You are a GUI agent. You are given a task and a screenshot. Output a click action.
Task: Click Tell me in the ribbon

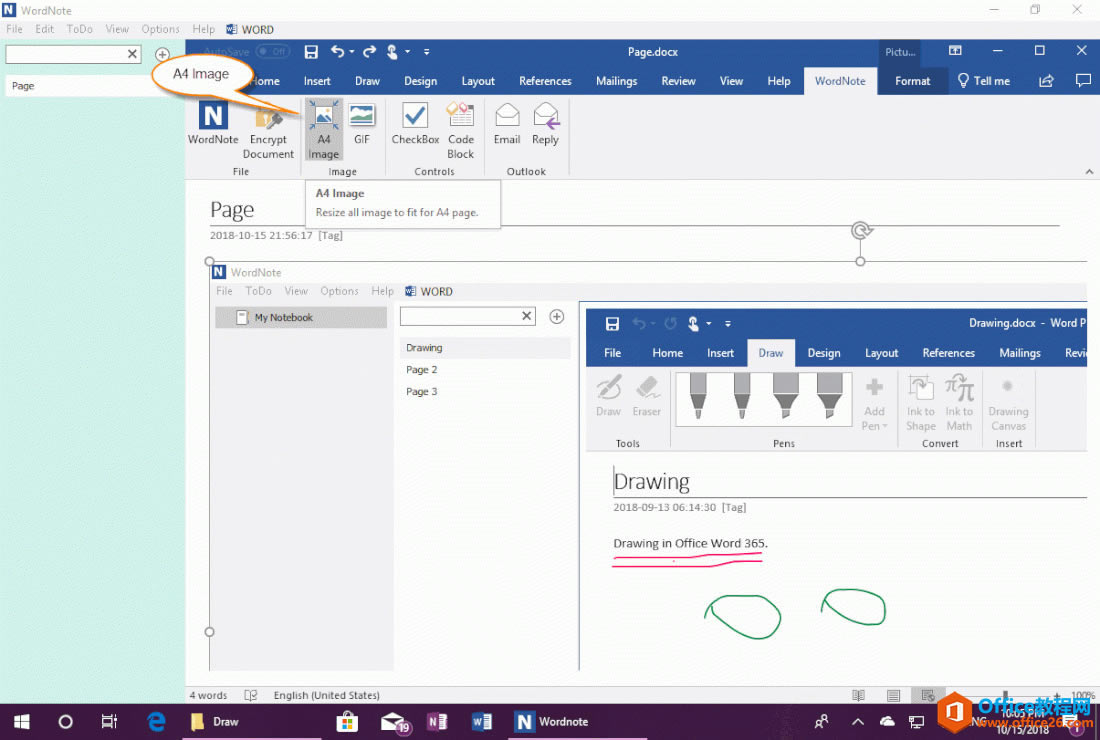(983, 81)
